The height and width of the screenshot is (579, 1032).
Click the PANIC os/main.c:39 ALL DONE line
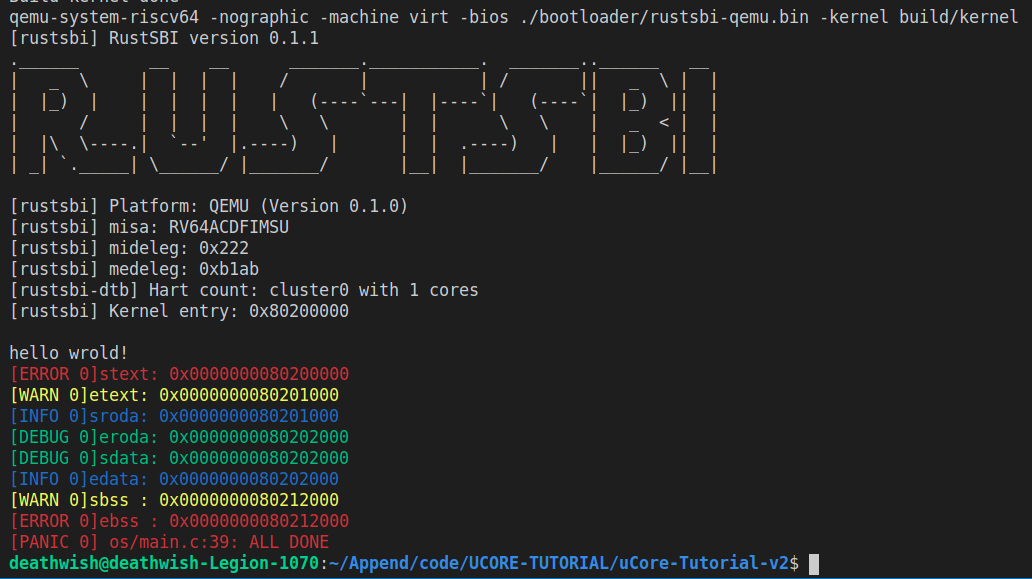(169, 543)
